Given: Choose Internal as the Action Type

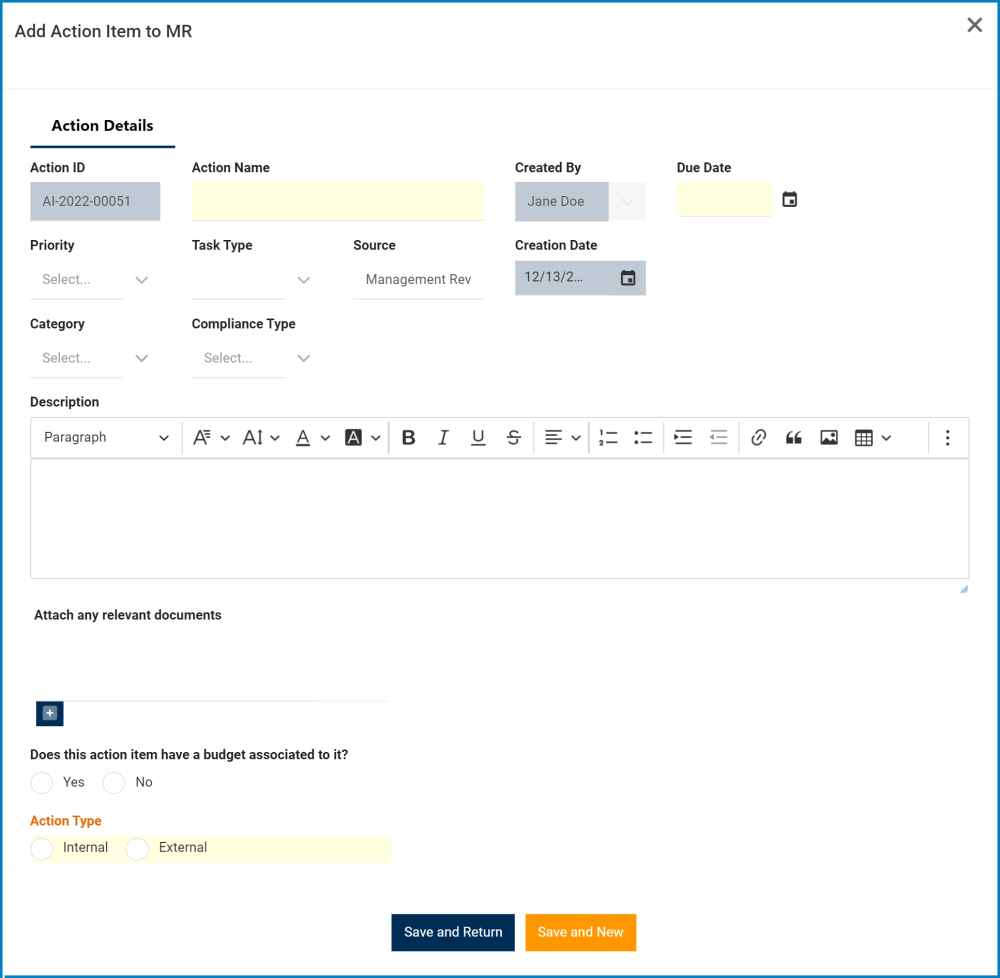Looking at the screenshot, I should coord(41,848).
